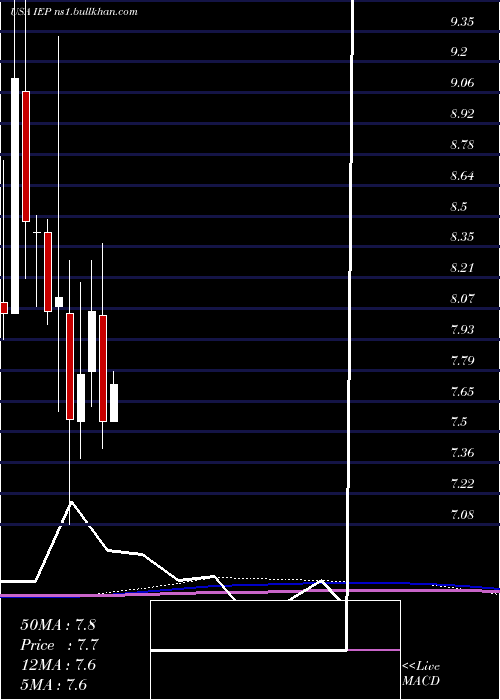Click the 8.35 price axis label
The height and width of the screenshot is (700, 500).
click(x=462, y=236)
